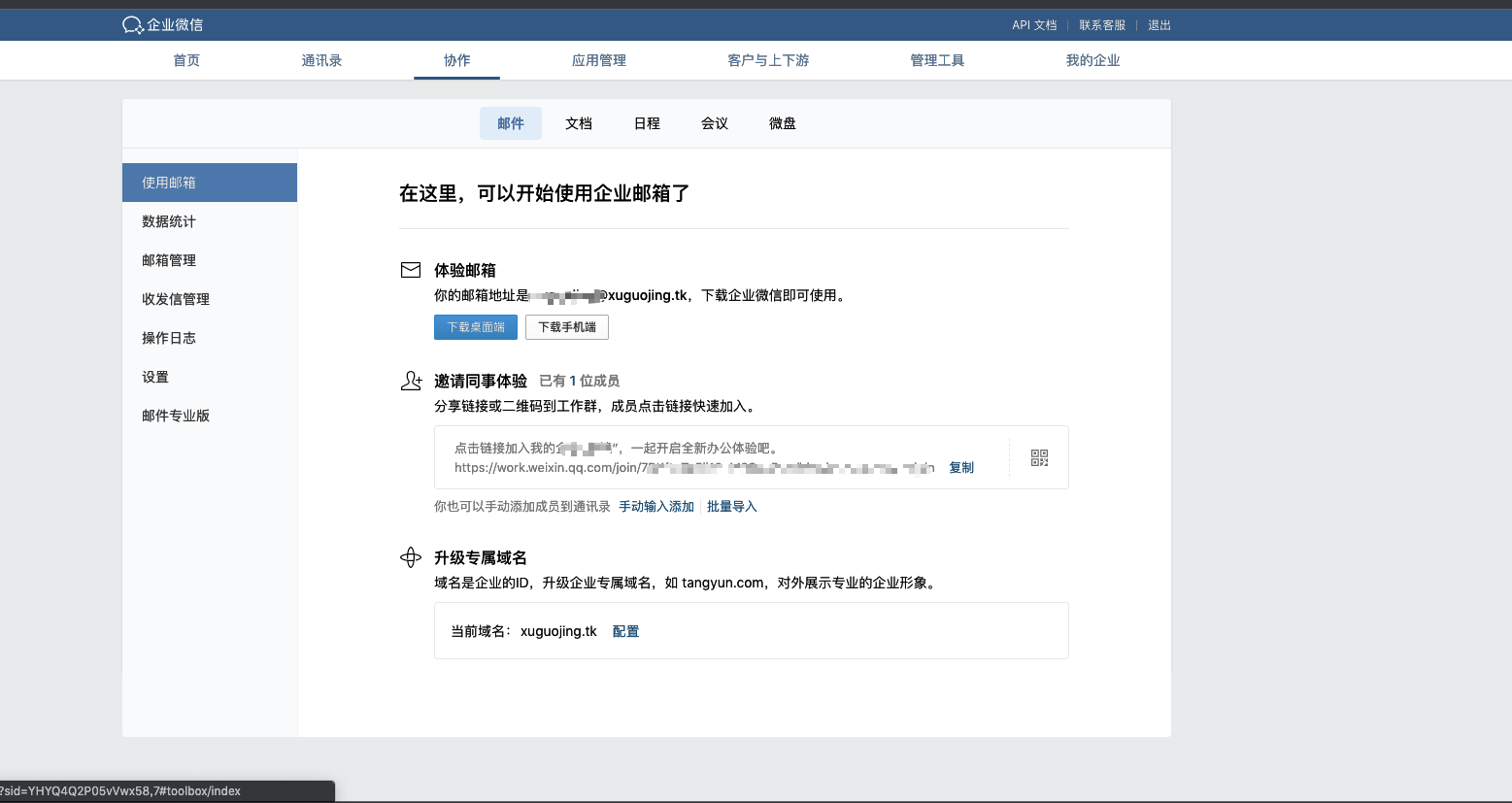
Task: Click 手动输入添加 link
Action: (x=656, y=506)
